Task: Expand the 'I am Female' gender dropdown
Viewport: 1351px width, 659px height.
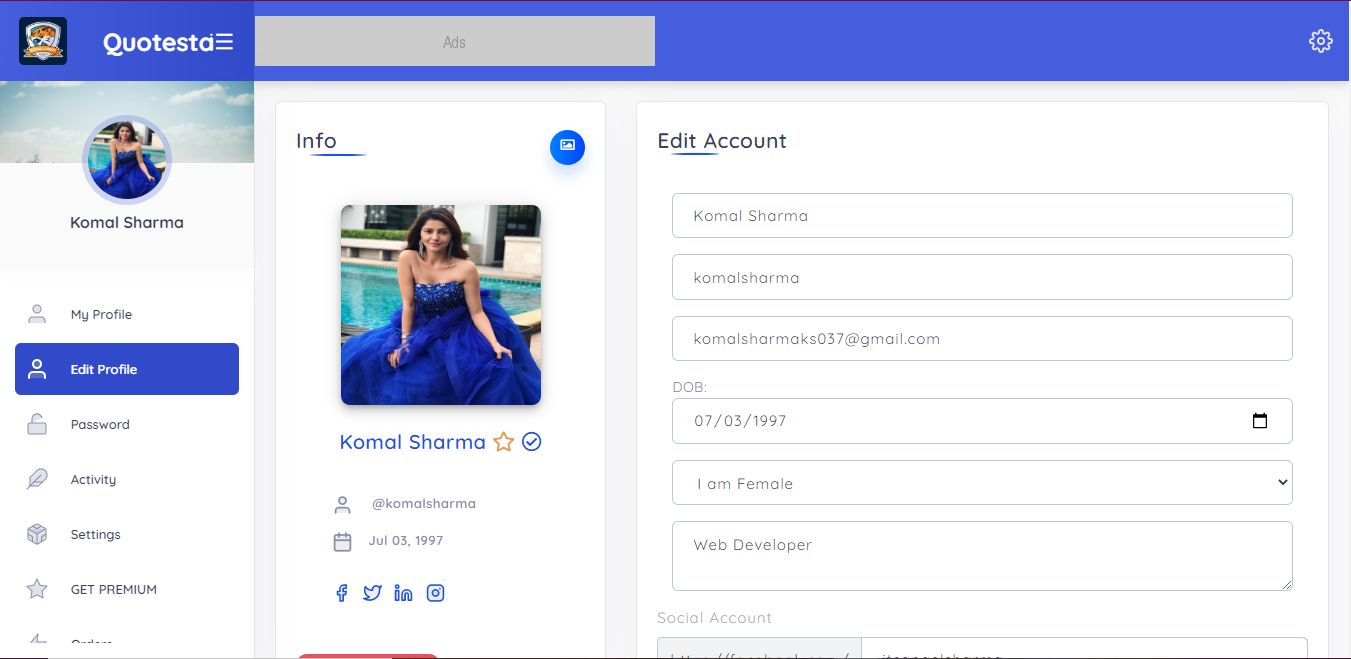Action: point(981,483)
